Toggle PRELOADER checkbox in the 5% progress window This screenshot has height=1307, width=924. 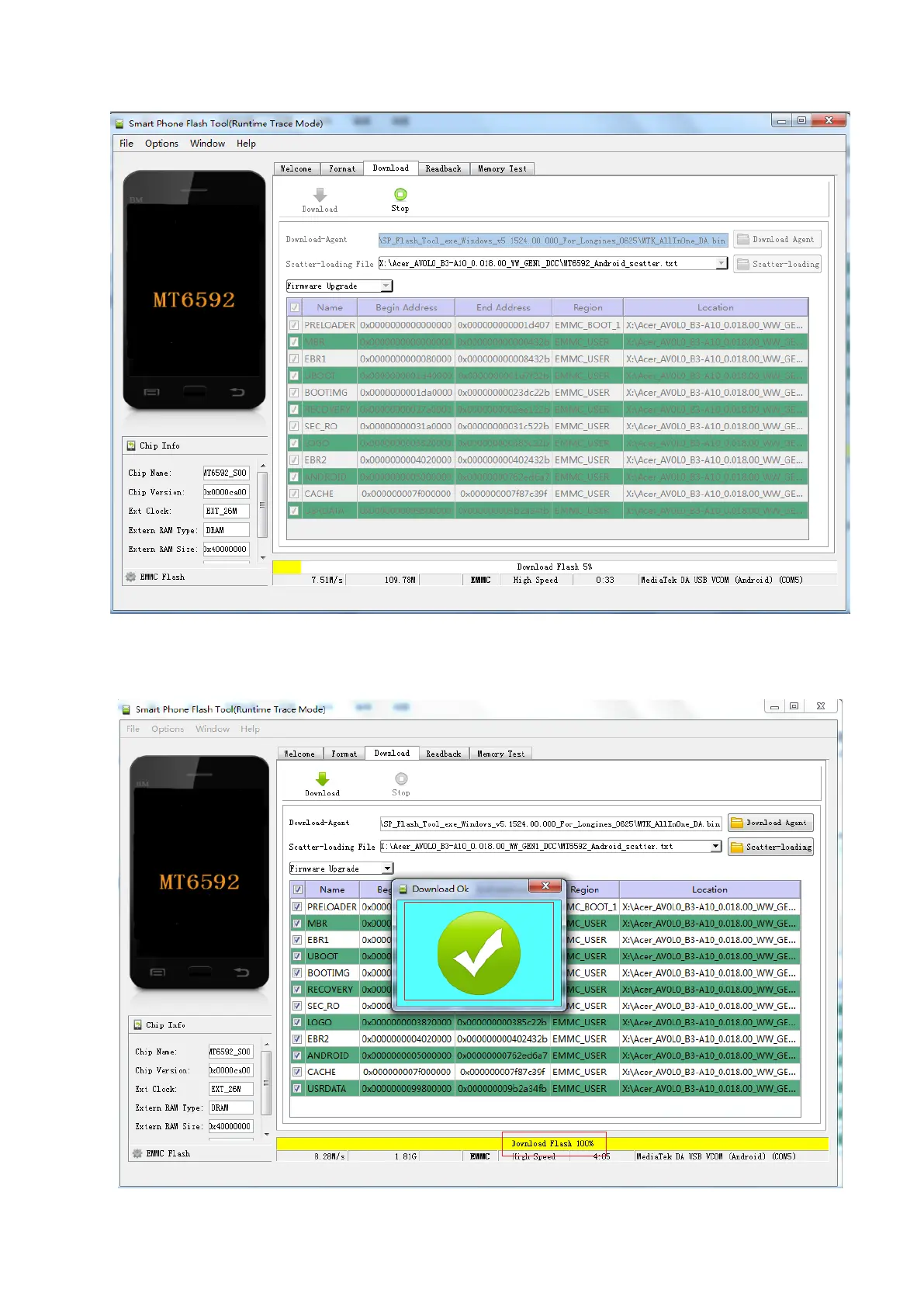click(x=294, y=325)
